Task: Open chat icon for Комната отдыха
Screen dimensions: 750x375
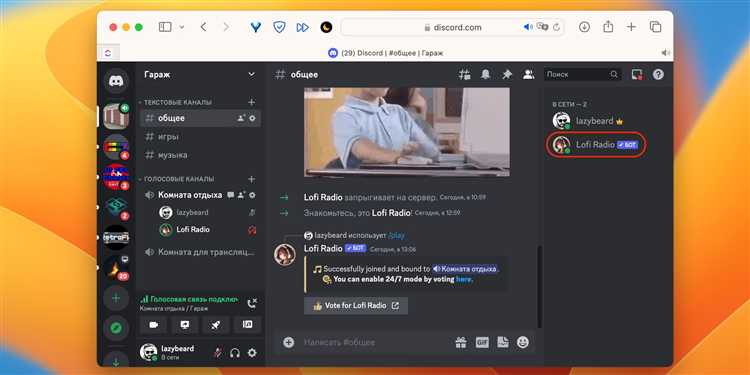Action: pyautogui.click(x=231, y=195)
